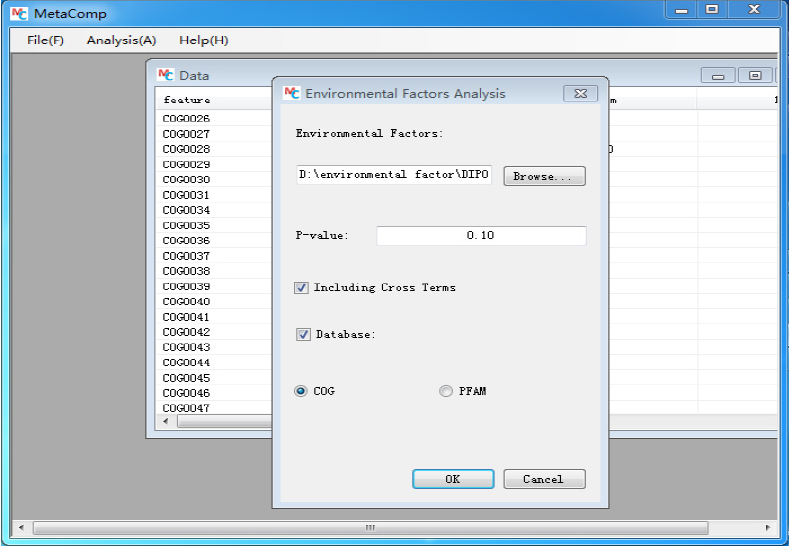
Task: Uncheck the Database checkbox
Action: pos(303,335)
